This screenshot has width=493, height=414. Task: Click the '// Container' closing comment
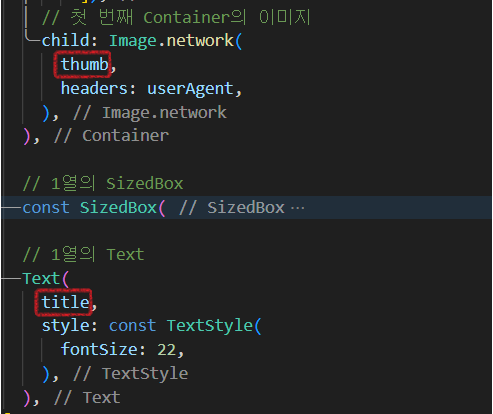pyautogui.click(x=111, y=136)
